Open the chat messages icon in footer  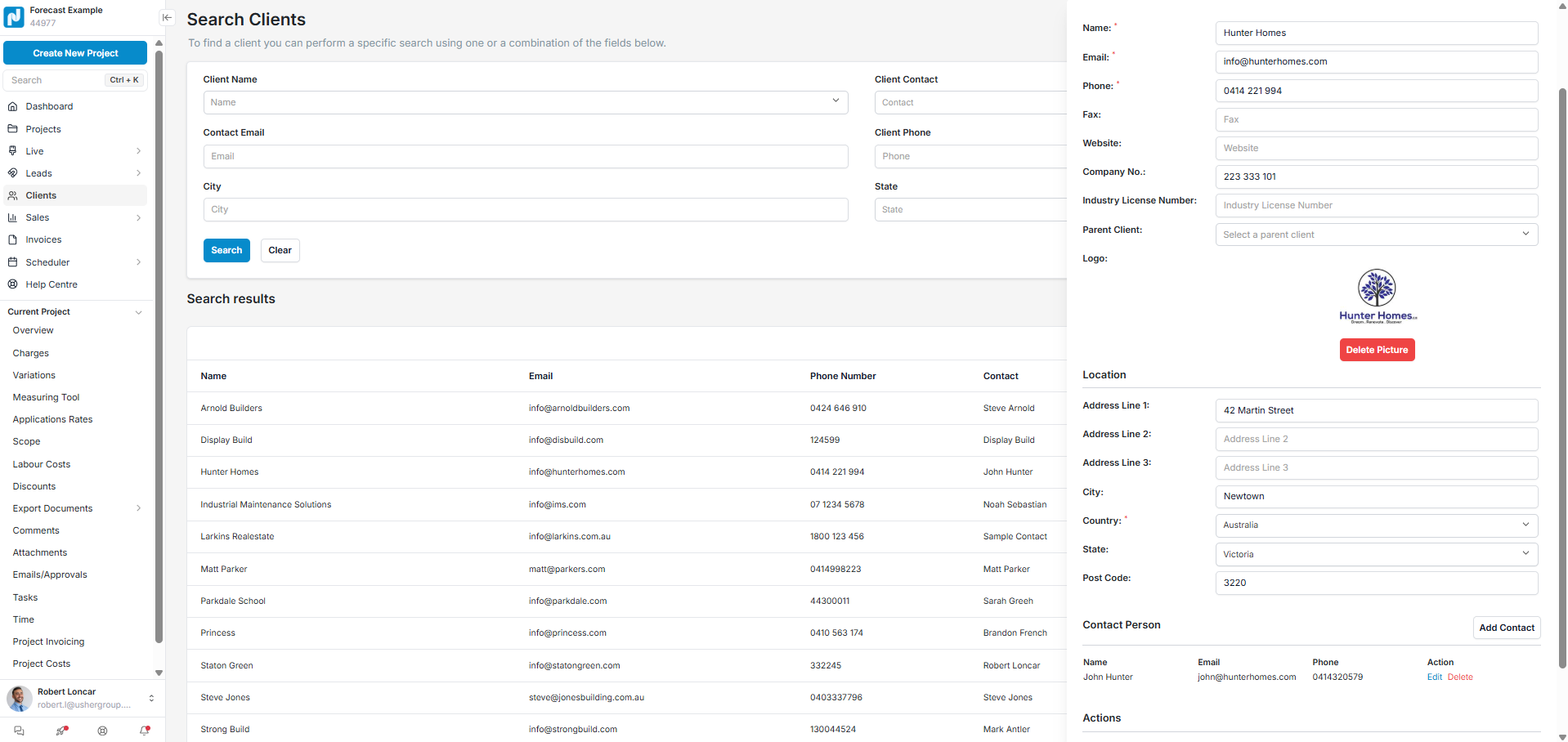tap(19, 731)
